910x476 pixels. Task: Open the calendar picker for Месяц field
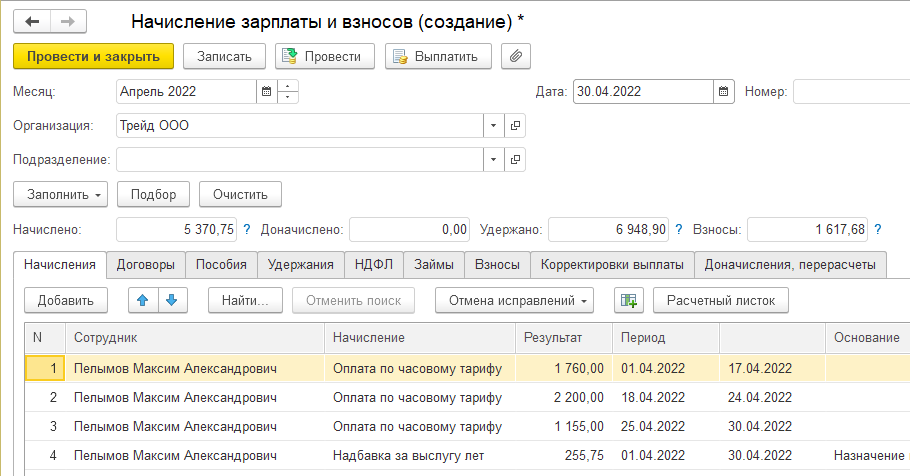pyautogui.click(x=266, y=91)
